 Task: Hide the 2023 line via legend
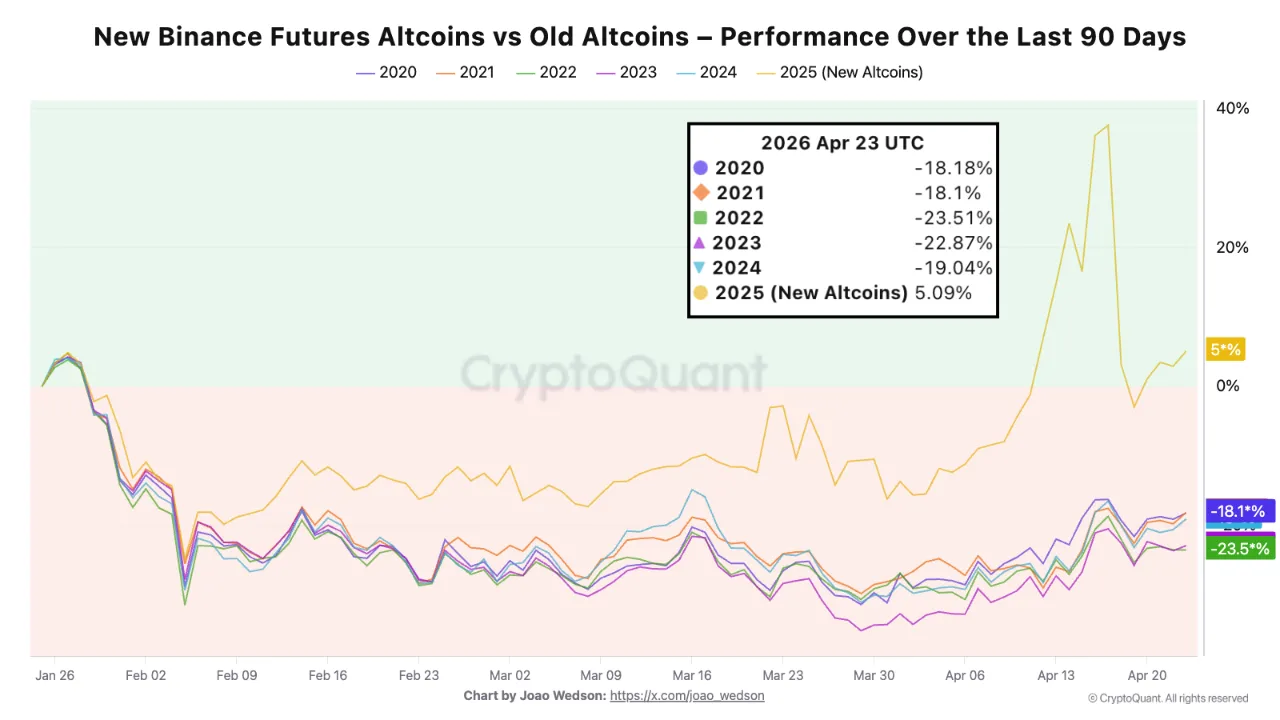pos(627,72)
